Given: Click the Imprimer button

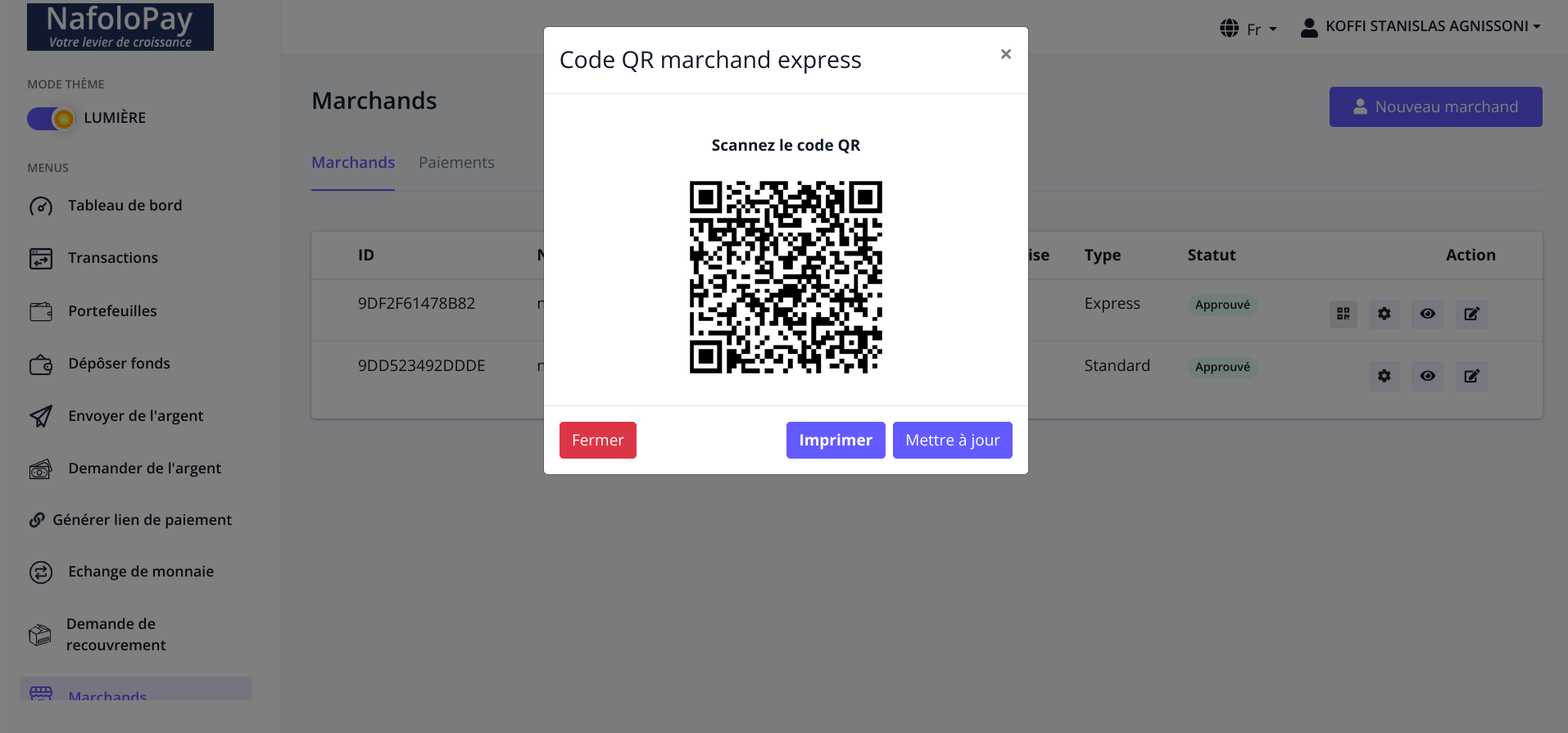Looking at the screenshot, I should point(836,440).
